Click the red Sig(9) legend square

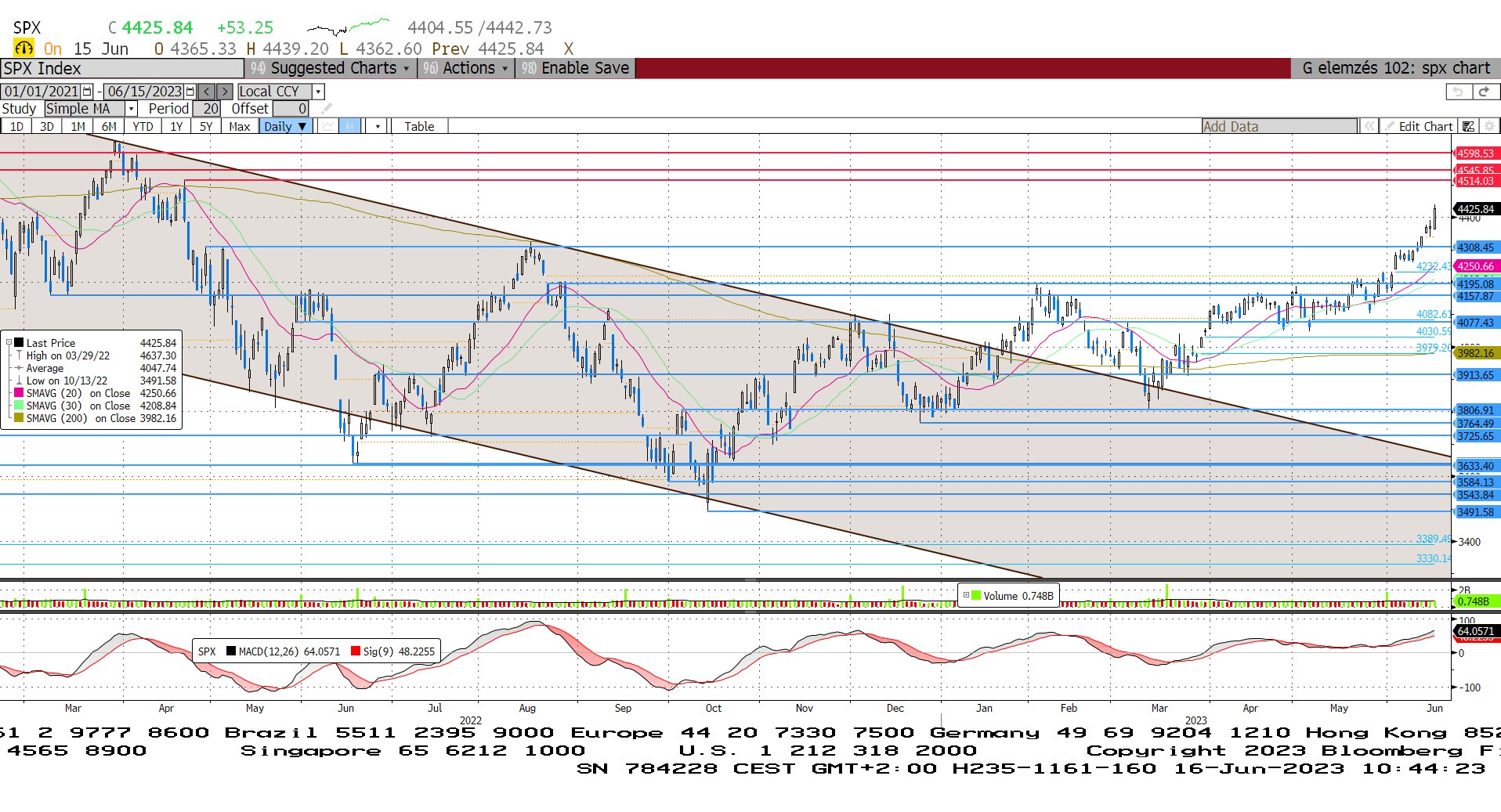coord(356,651)
